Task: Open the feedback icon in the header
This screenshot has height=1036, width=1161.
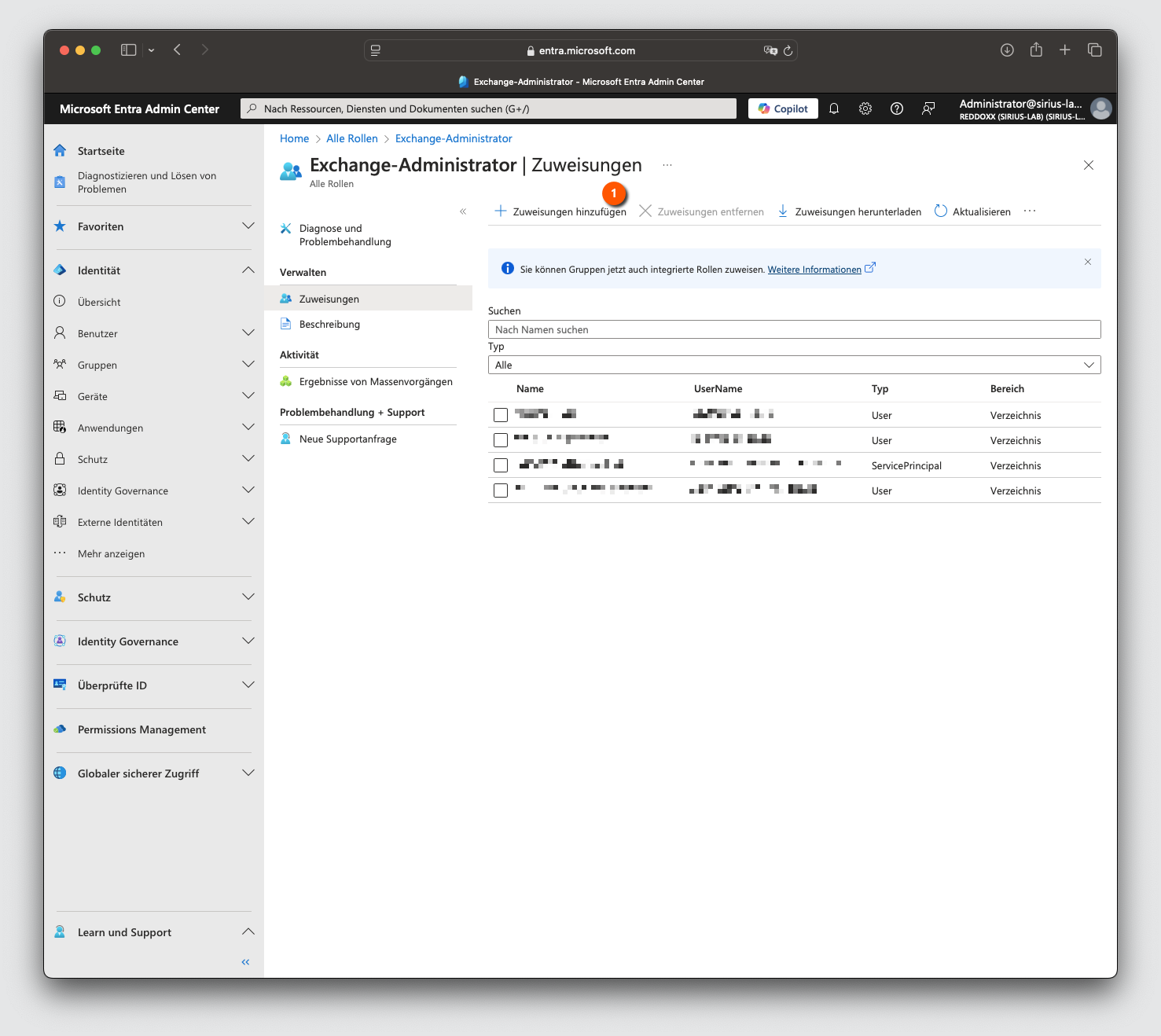Action: (928, 108)
